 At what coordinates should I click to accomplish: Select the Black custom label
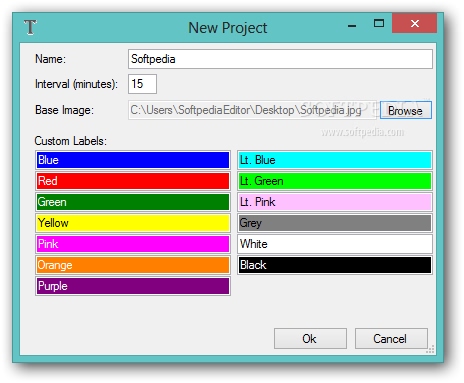click(x=335, y=265)
